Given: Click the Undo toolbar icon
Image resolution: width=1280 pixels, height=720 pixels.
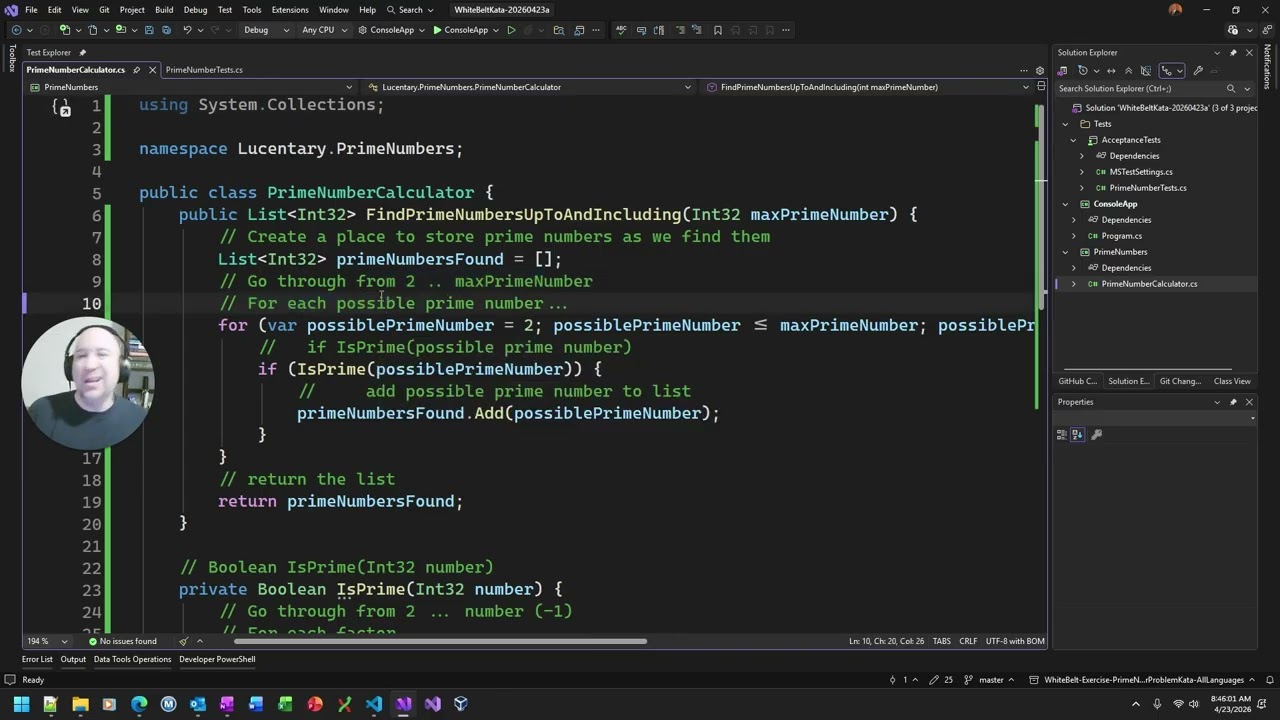Looking at the screenshot, I should click(187, 30).
